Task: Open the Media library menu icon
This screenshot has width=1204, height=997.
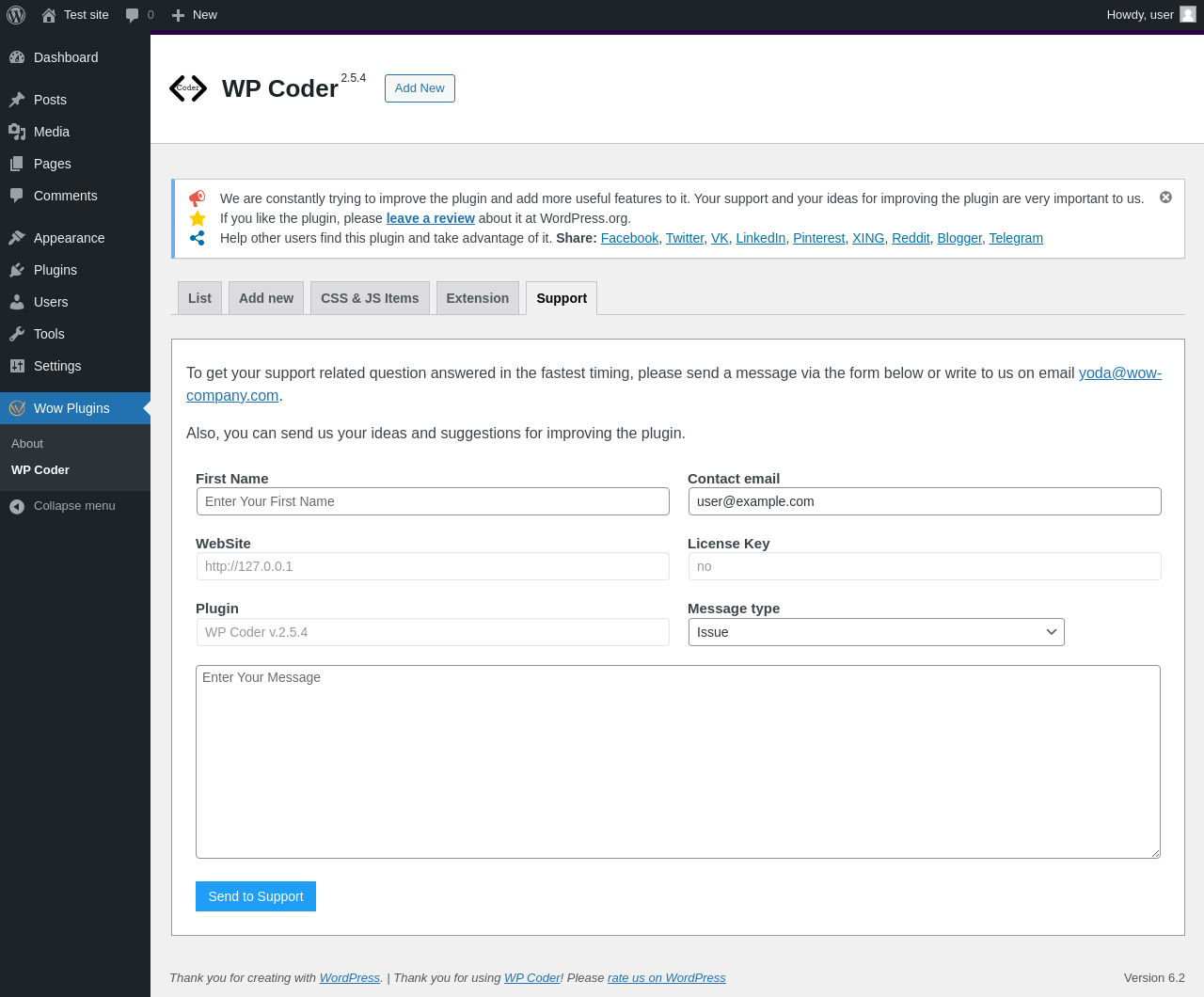Action: (17, 132)
